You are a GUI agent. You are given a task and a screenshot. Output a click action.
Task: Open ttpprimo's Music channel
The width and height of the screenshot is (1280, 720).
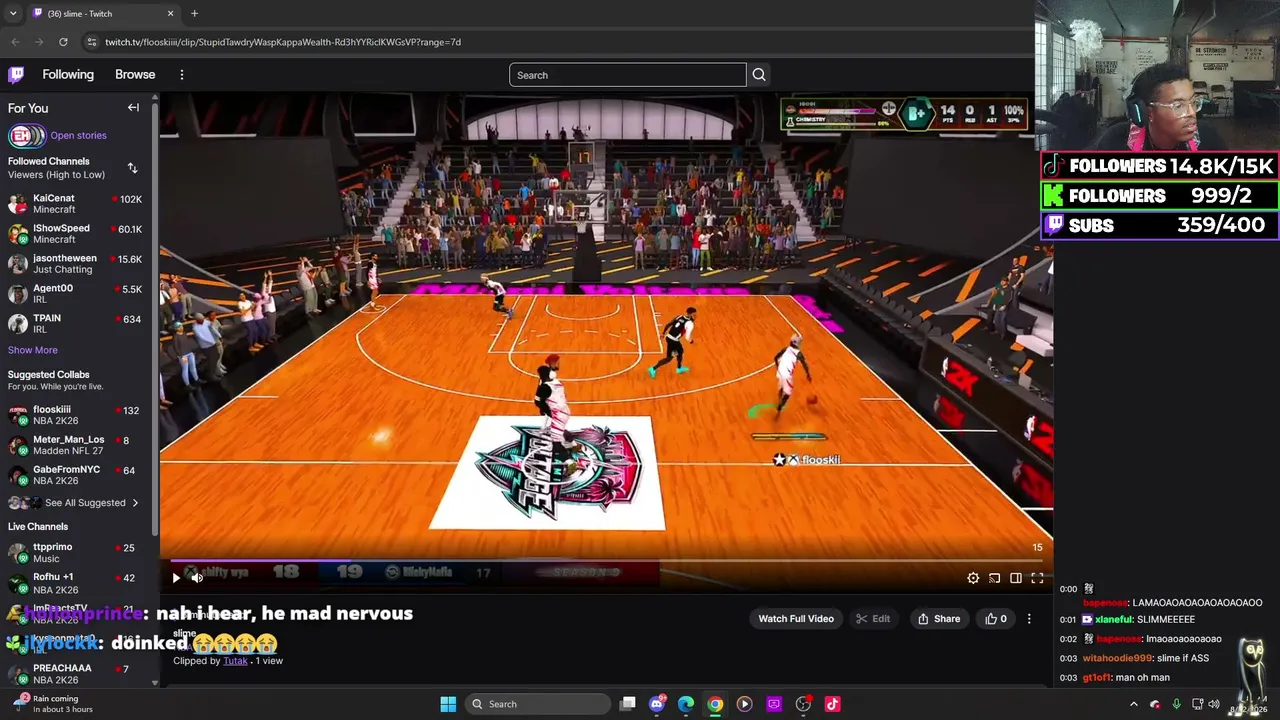pos(75,553)
